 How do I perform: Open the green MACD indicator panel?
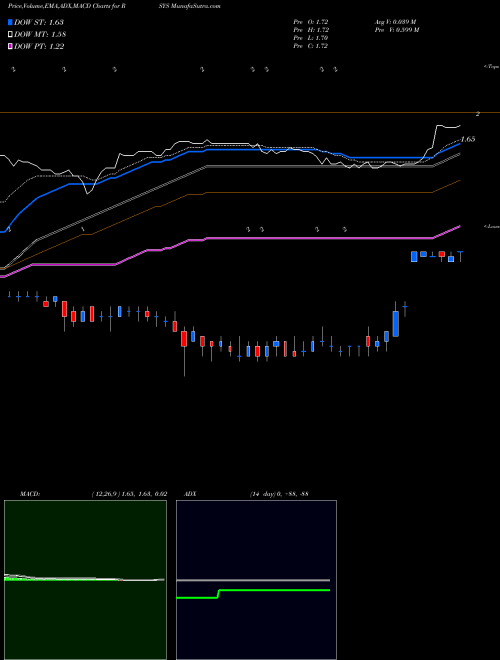coord(85,580)
